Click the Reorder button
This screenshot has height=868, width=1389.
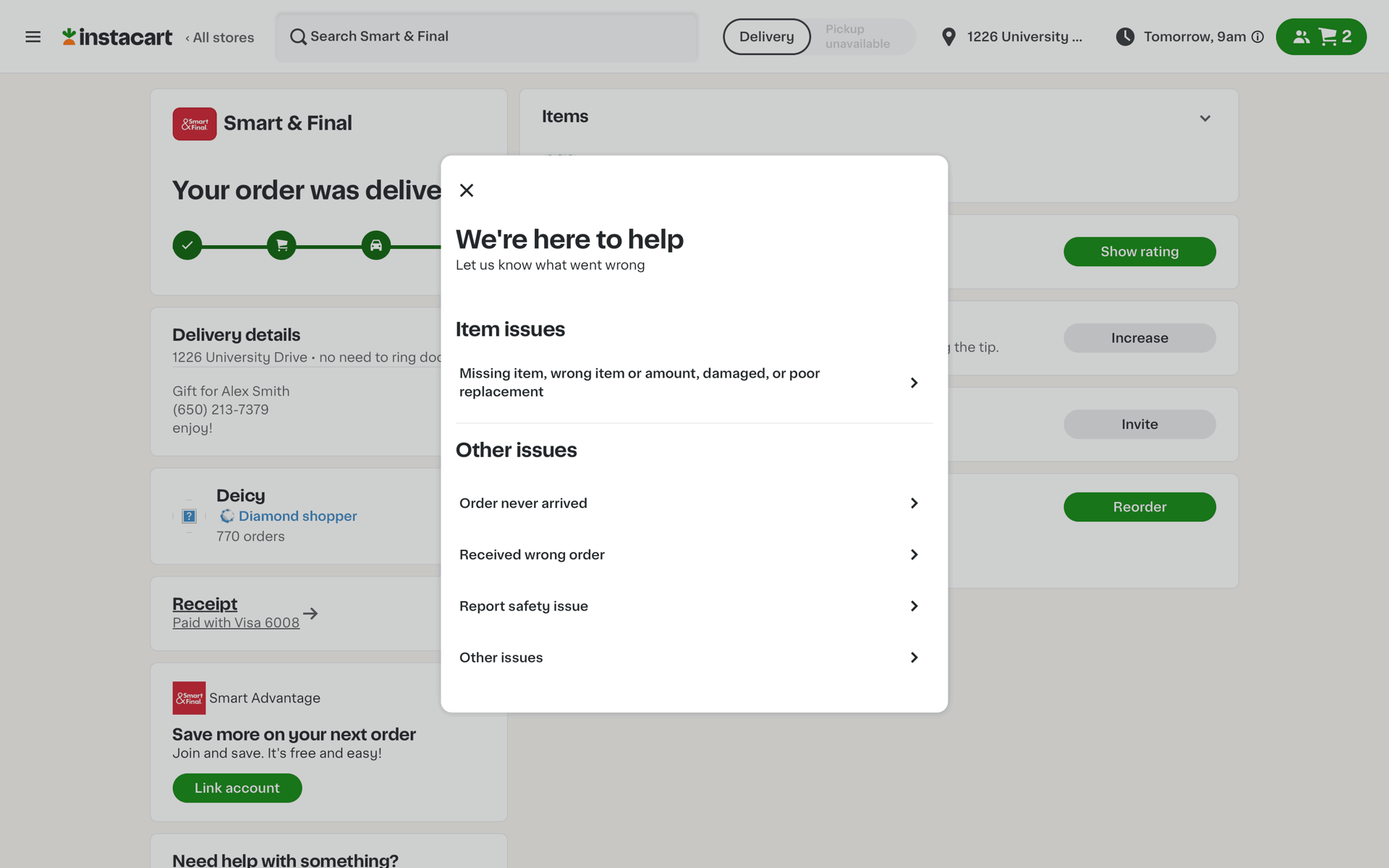pos(1139,507)
